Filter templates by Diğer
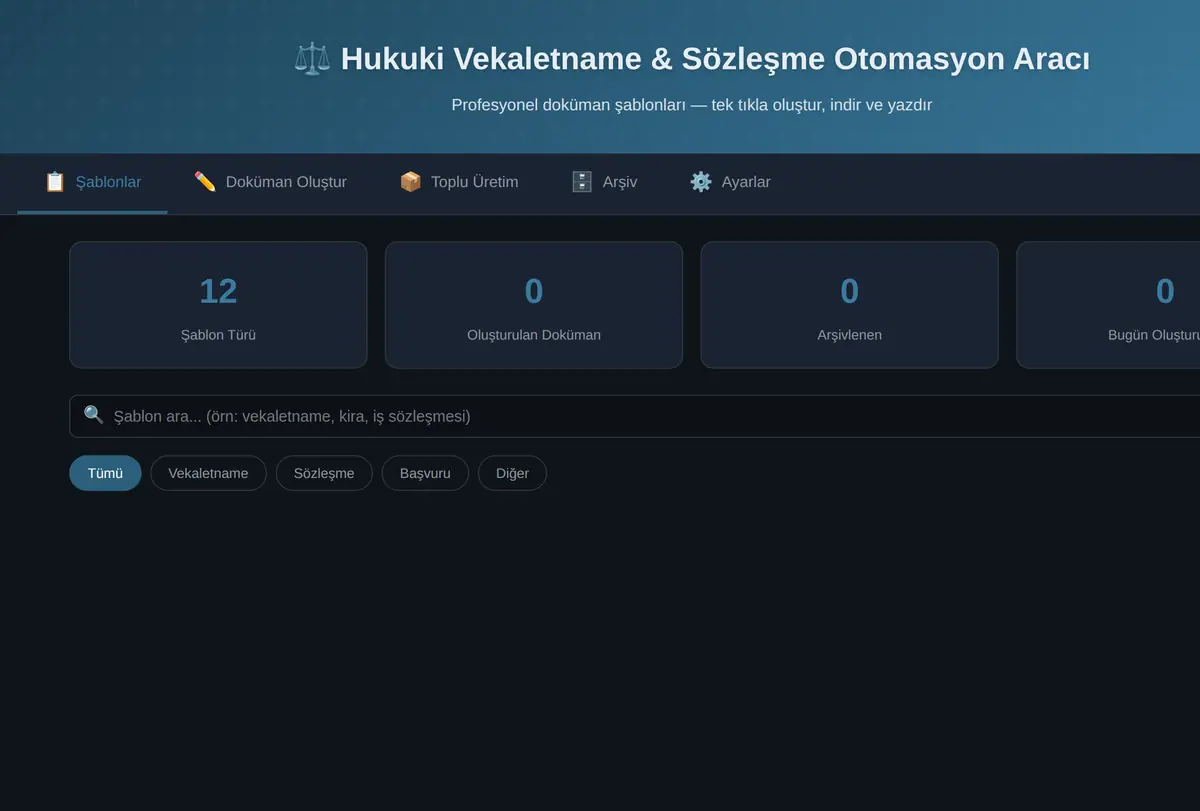This screenshot has width=1200, height=811. coord(512,473)
